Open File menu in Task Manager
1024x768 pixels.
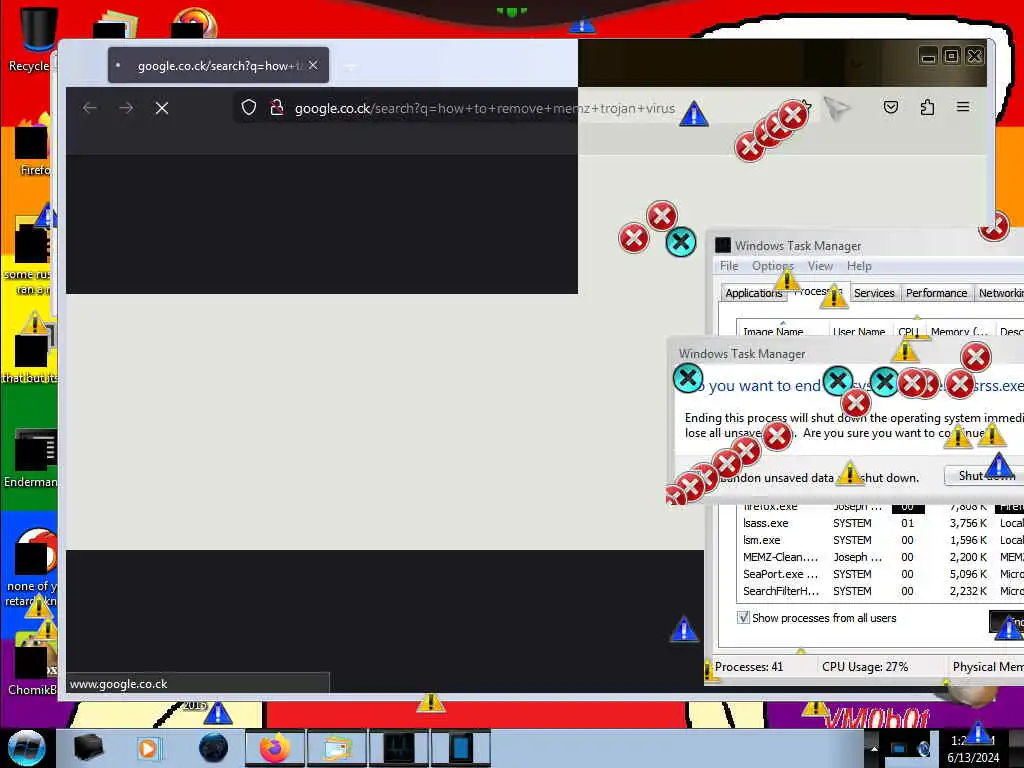coord(729,266)
